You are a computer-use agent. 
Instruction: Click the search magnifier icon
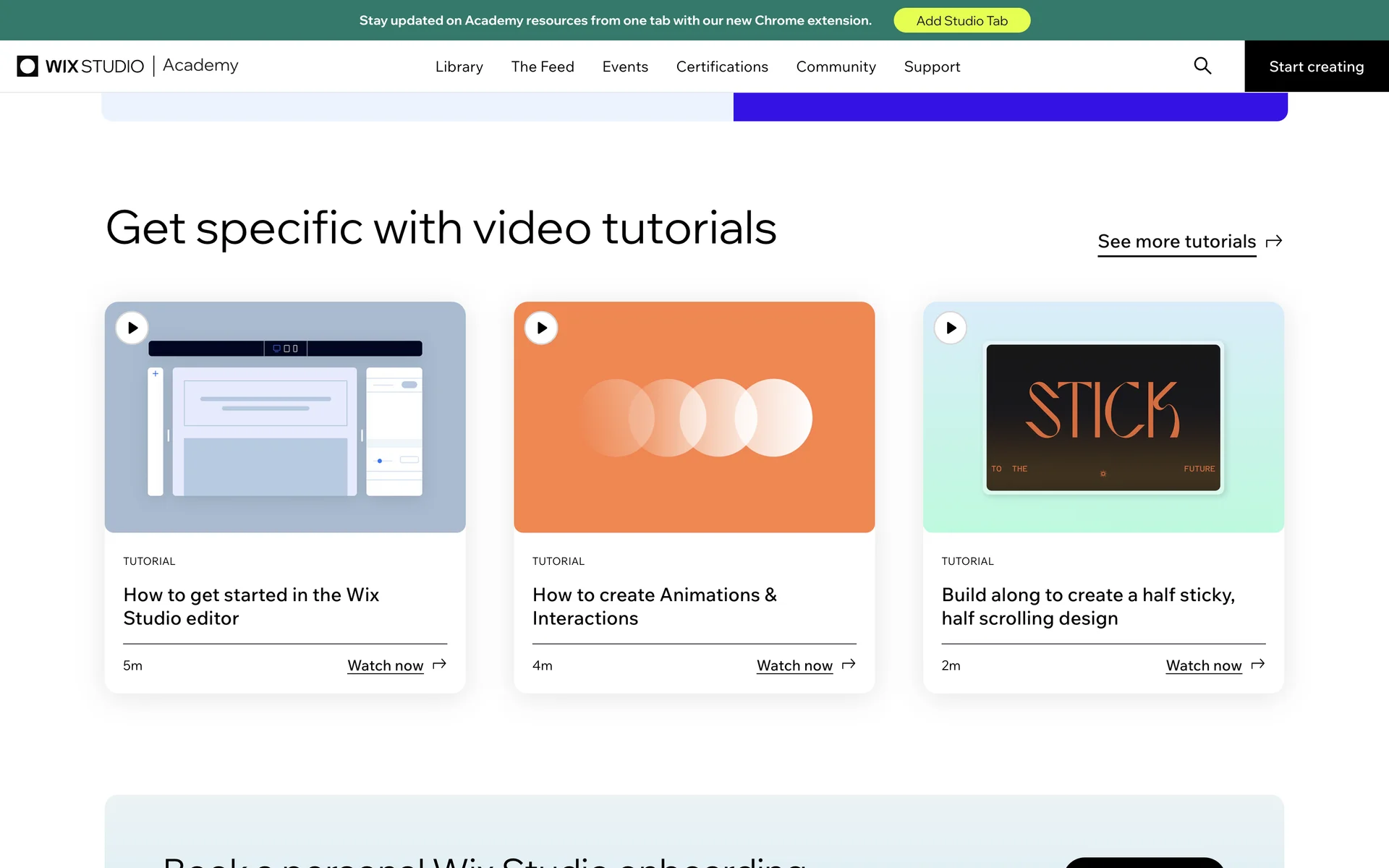point(1202,66)
